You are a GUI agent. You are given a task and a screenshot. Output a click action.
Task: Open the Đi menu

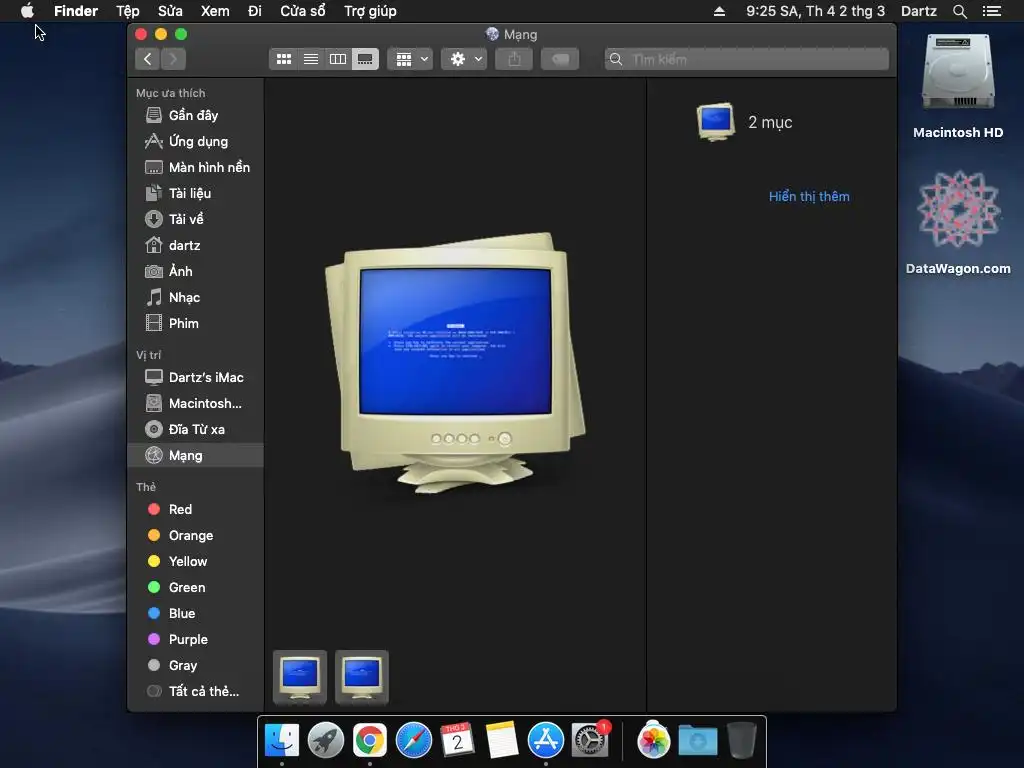[255, 11]
